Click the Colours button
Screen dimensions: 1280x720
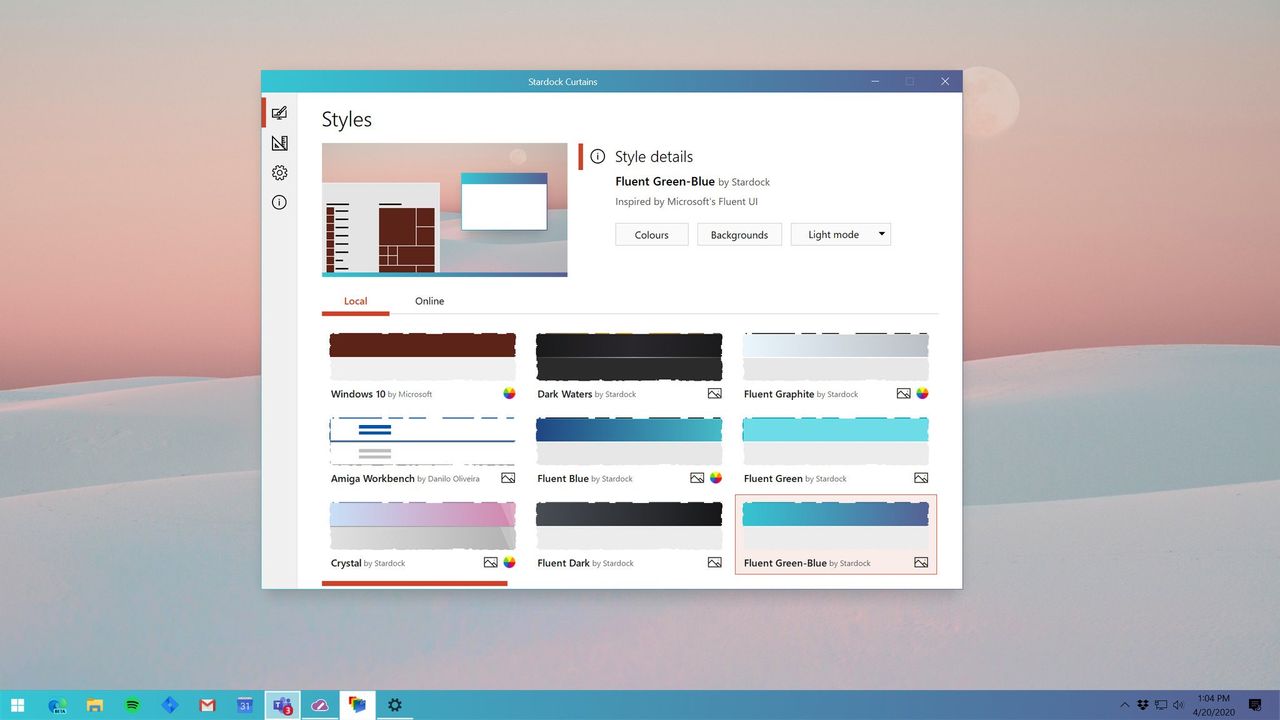[x=651, y=234]
